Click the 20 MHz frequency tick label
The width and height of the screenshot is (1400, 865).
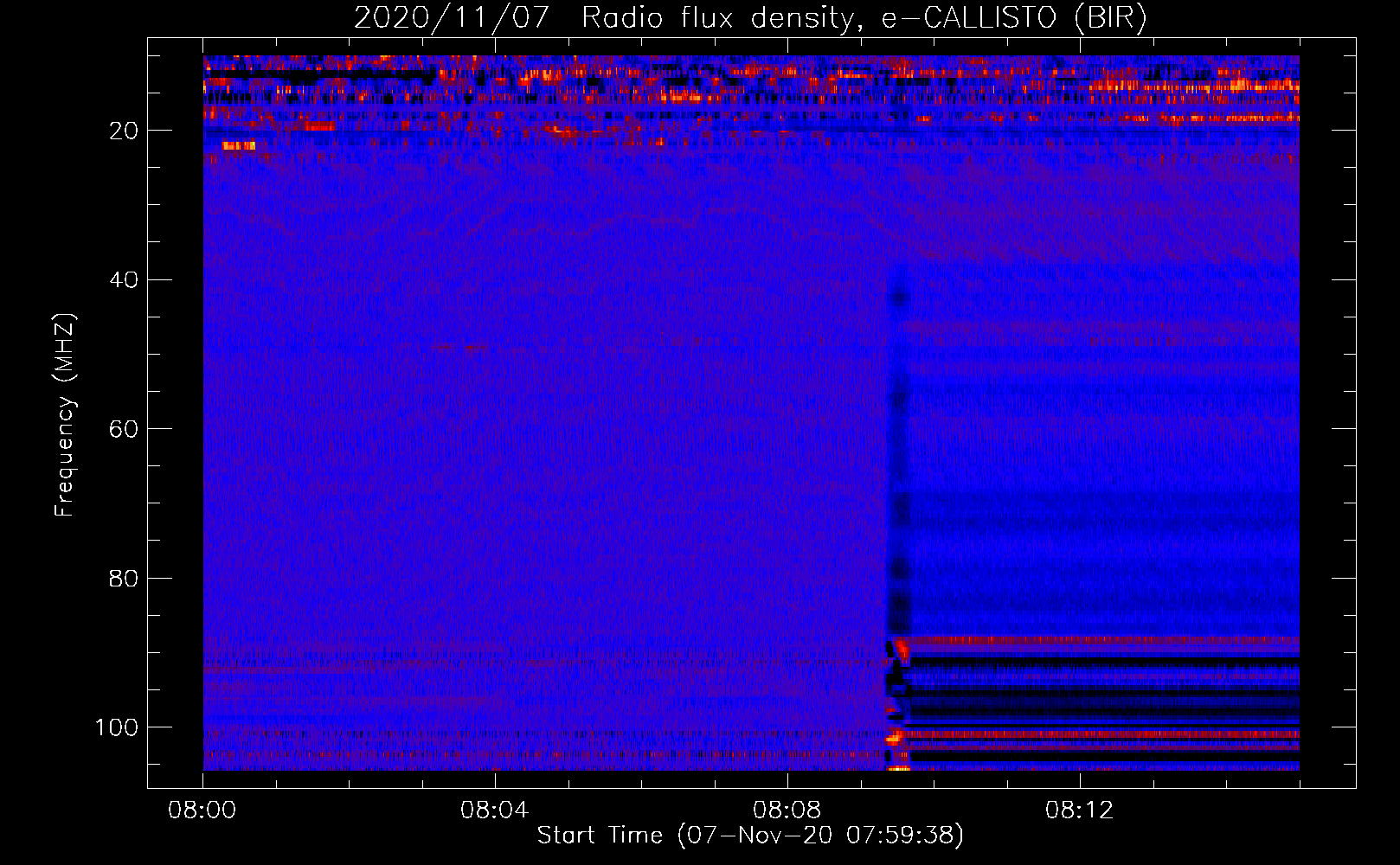[124, 131]
